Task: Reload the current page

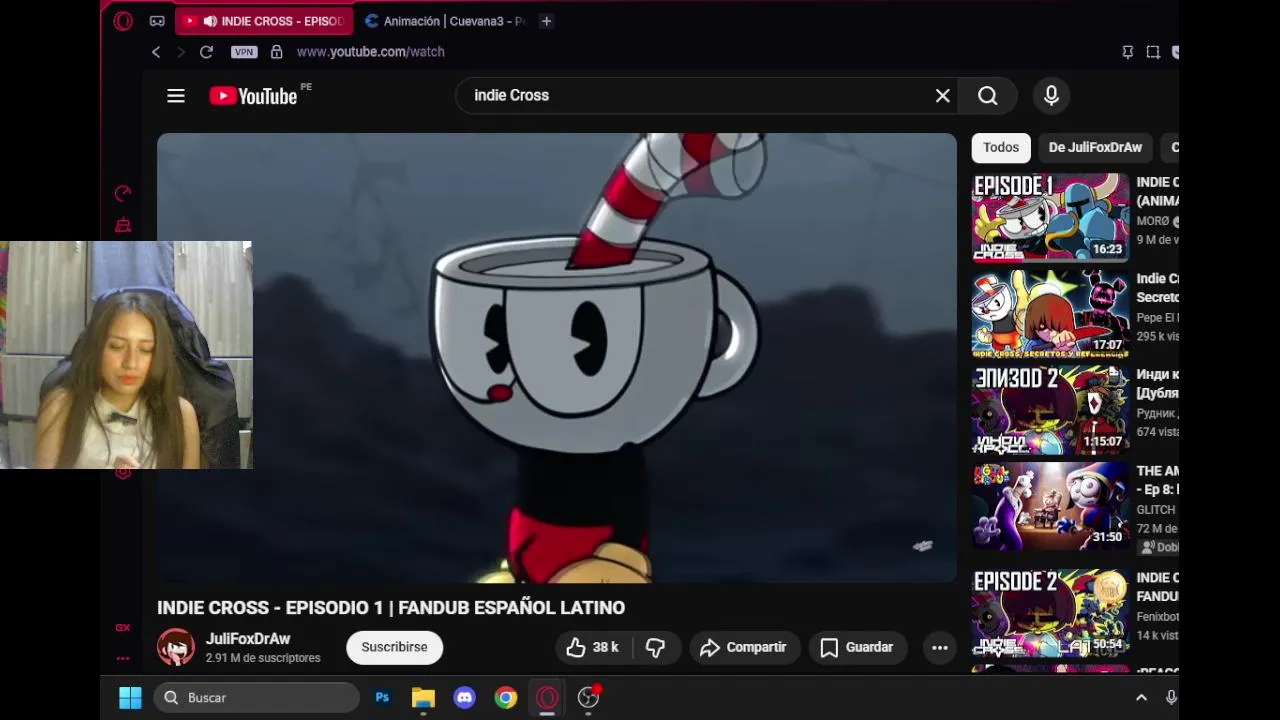Action: (x=206, y=52)
